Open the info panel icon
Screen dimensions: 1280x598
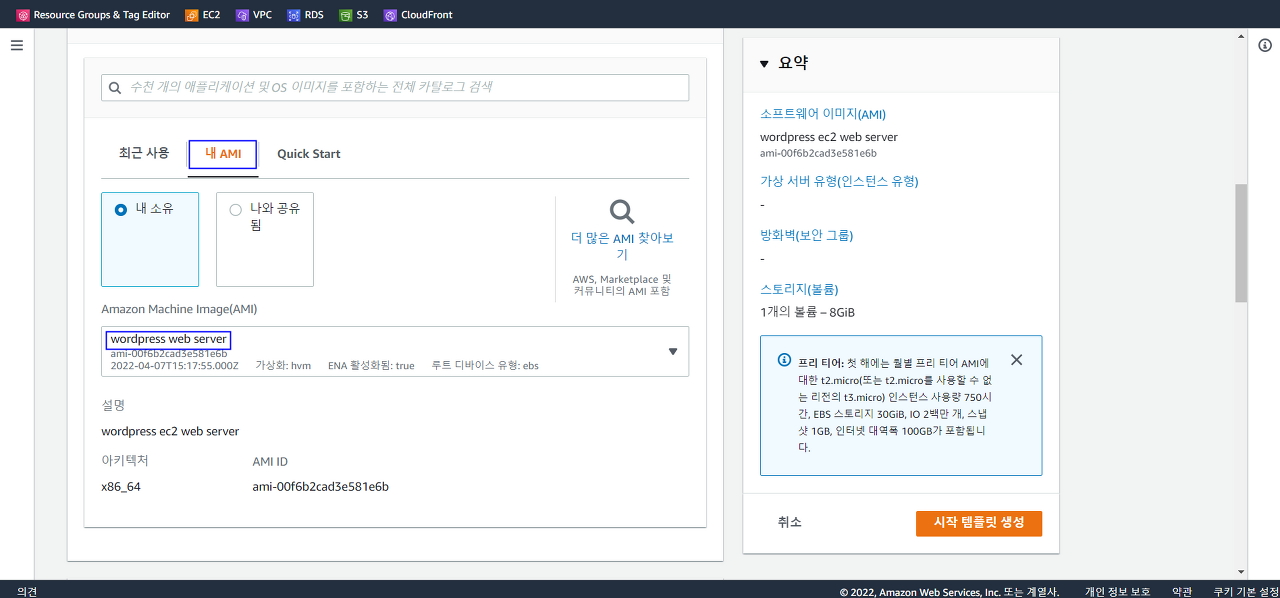point(1265,45)
